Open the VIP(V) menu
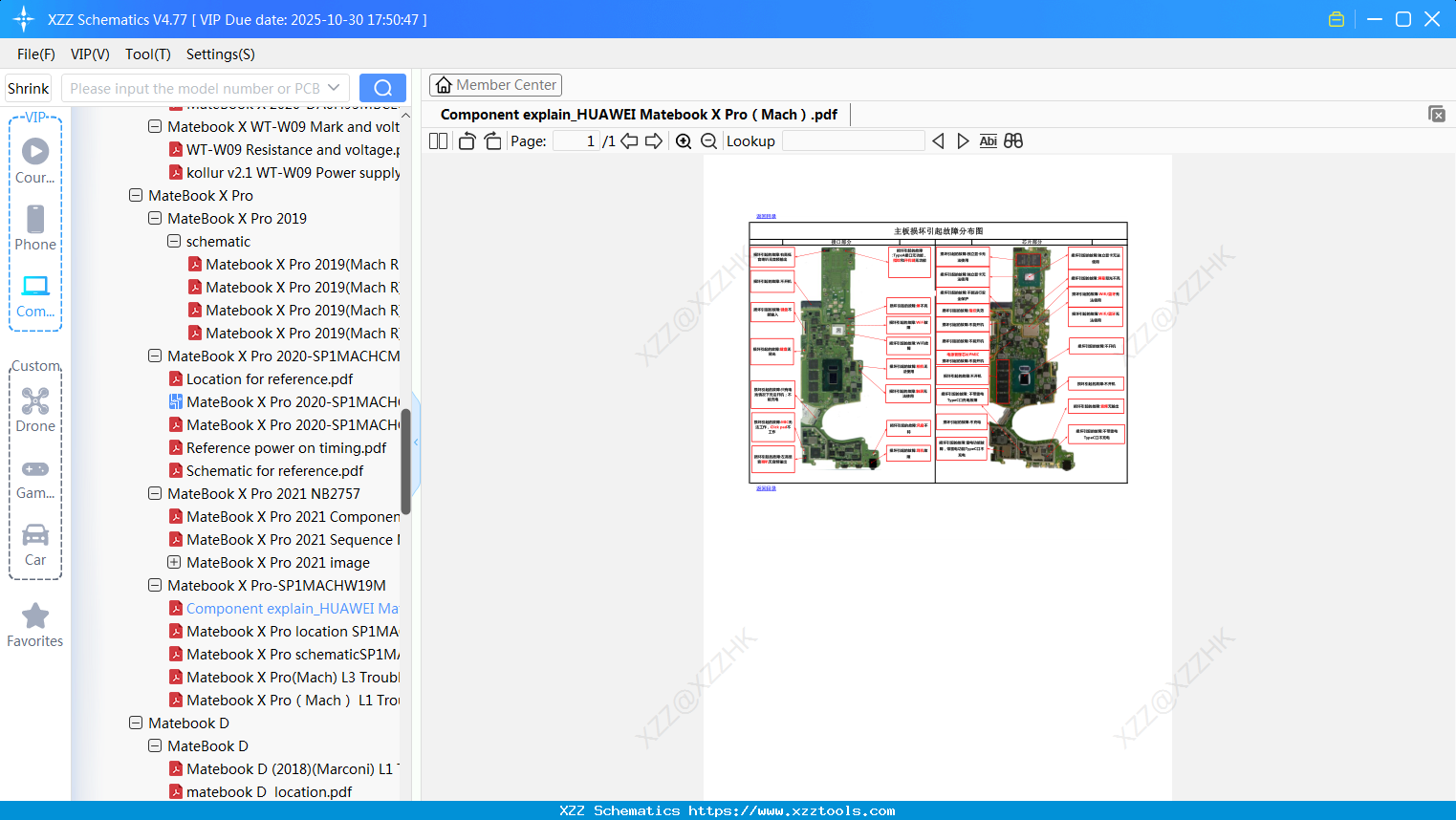This screenshot has height=820, width=1456. [90, 54]
